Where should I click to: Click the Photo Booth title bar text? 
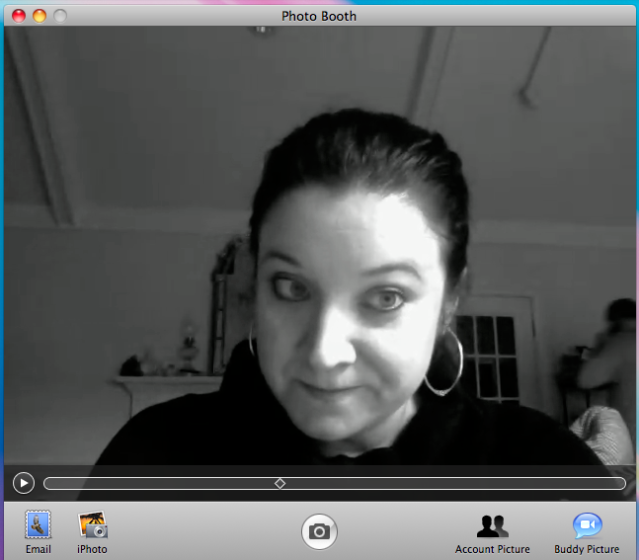[x=318, y=16]
